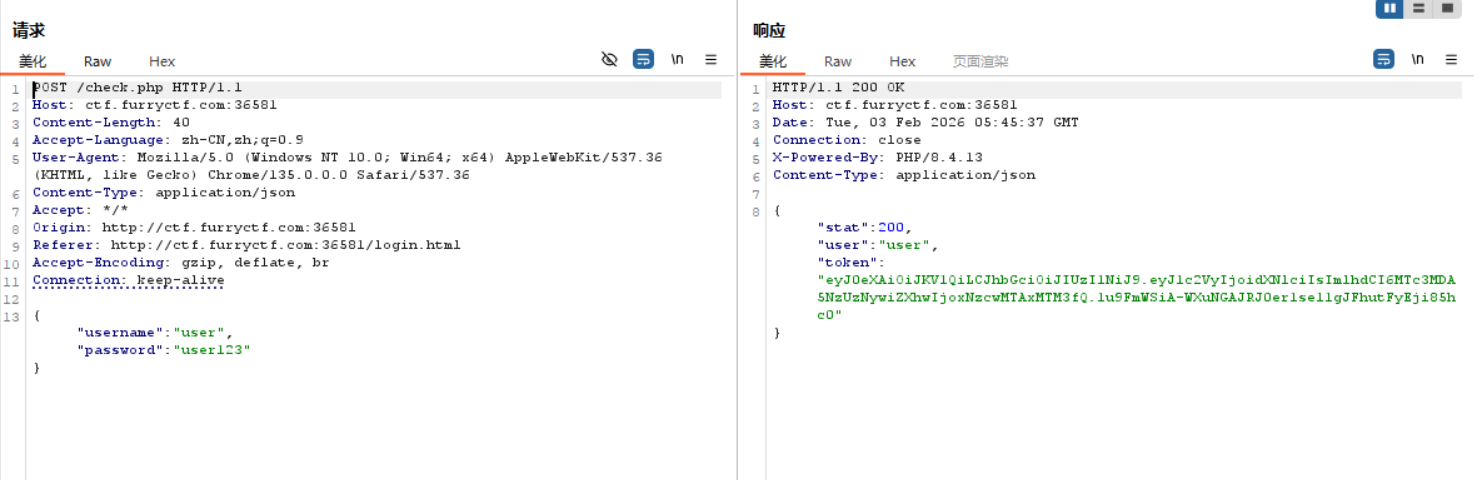The height and width of the screenshot is (480, 1474).
Task: Click the crossed-out eye icon in request panel
Action: point(609,60)
